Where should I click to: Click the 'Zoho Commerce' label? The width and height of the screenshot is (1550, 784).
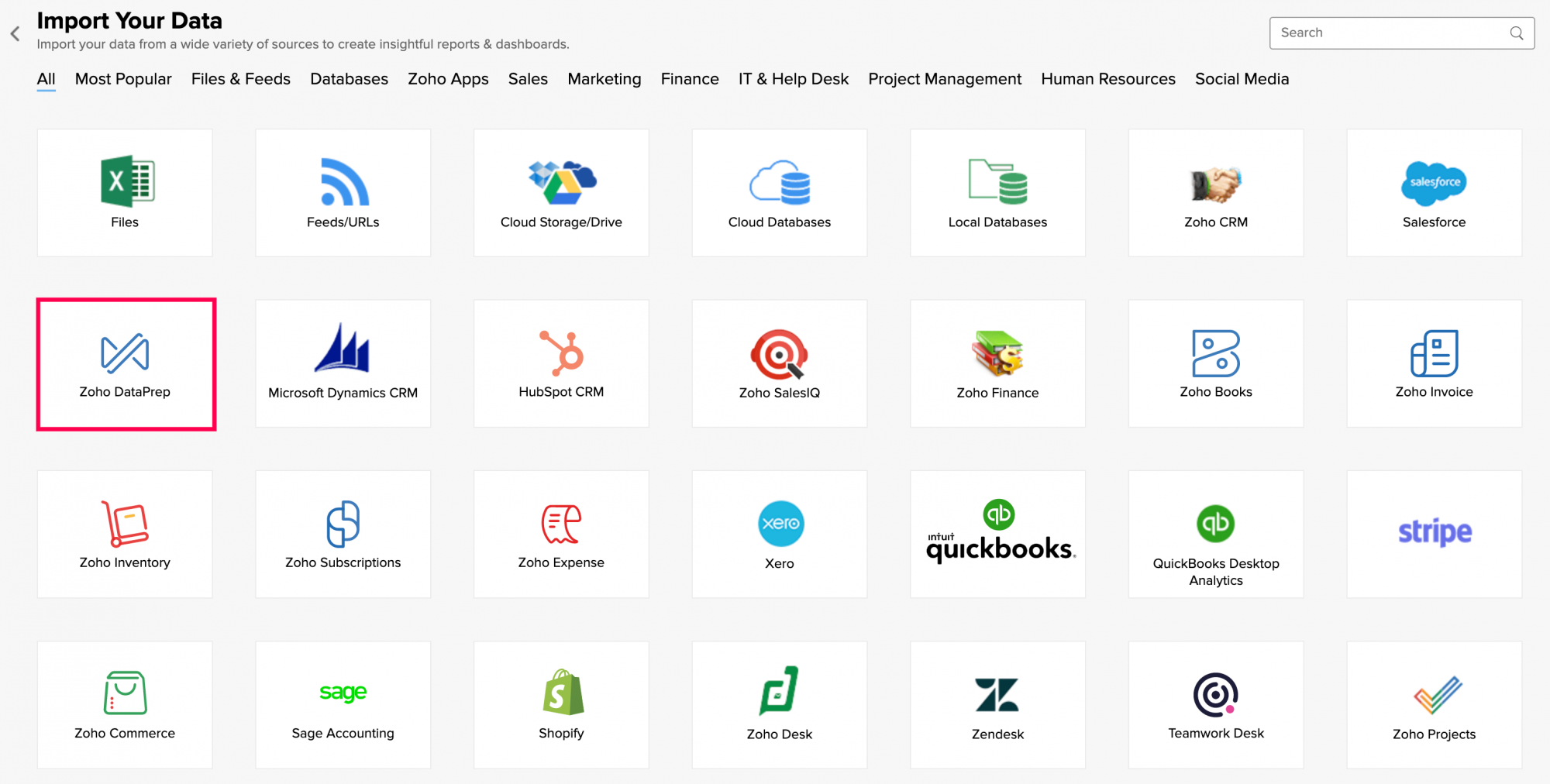[125, 733]
